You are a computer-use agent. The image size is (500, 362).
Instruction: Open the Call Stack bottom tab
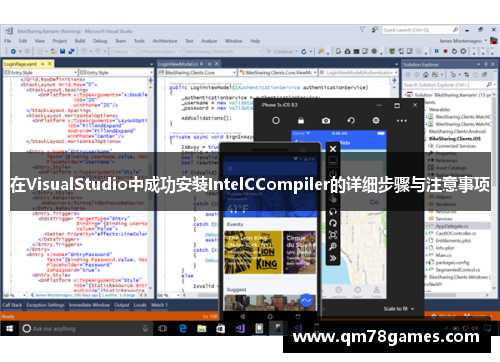click(x=12, y=305)
